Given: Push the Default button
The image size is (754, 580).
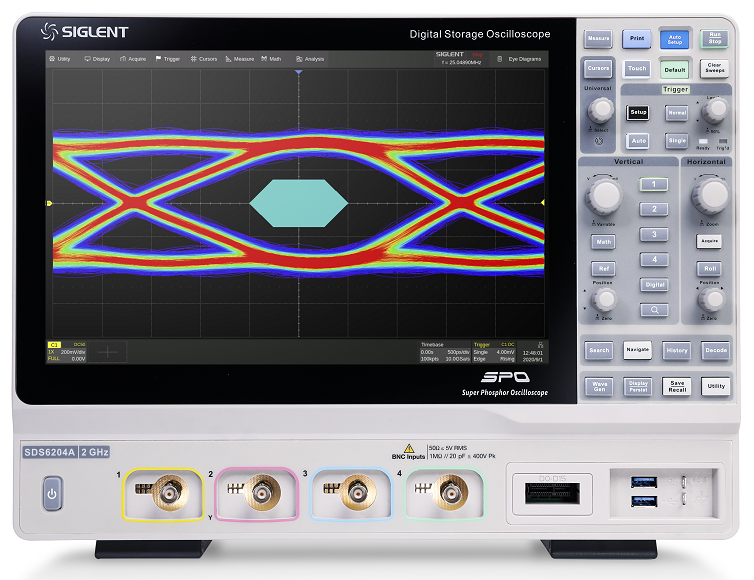Looking at the screenshot, I should pyautogui.click(x=674, y=70).
